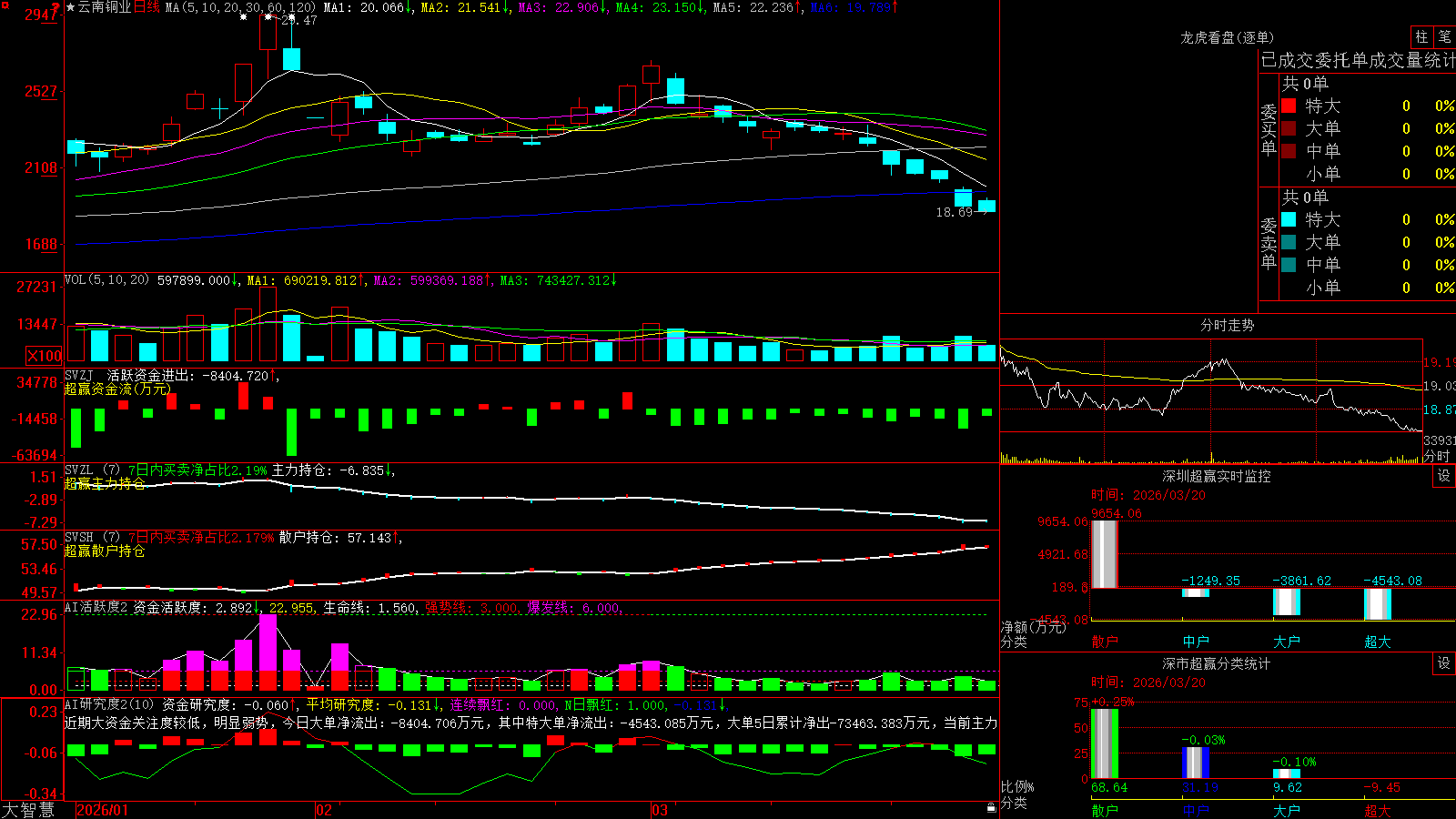Click the 中户 bar showing -0.03% in 深市超赢分类统计
Image resolution: width=1456 pixels, height=819 pixels.
(1196, 763)
